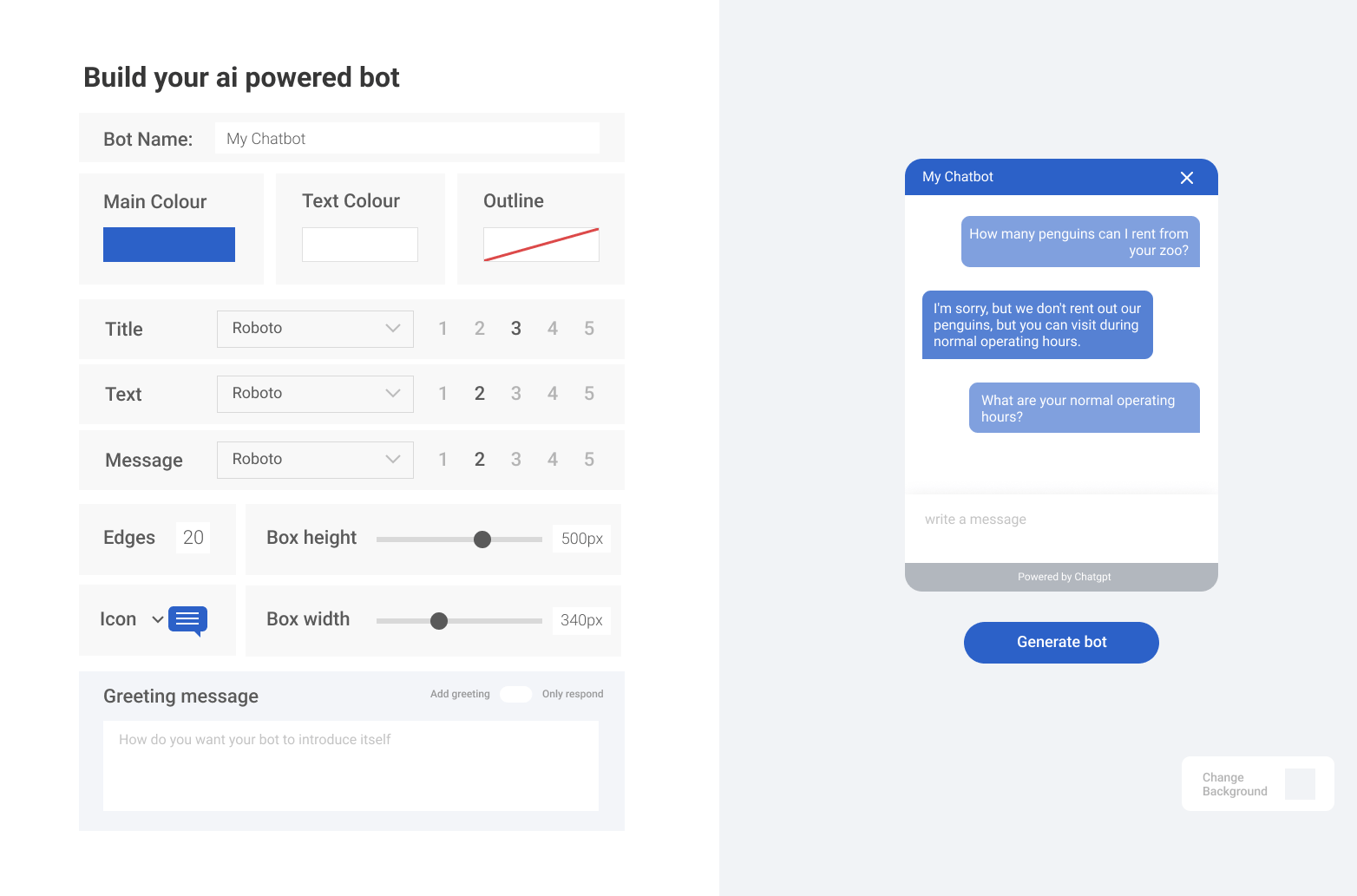
Task: Click the Only respond label
Action: coord(573,694)
